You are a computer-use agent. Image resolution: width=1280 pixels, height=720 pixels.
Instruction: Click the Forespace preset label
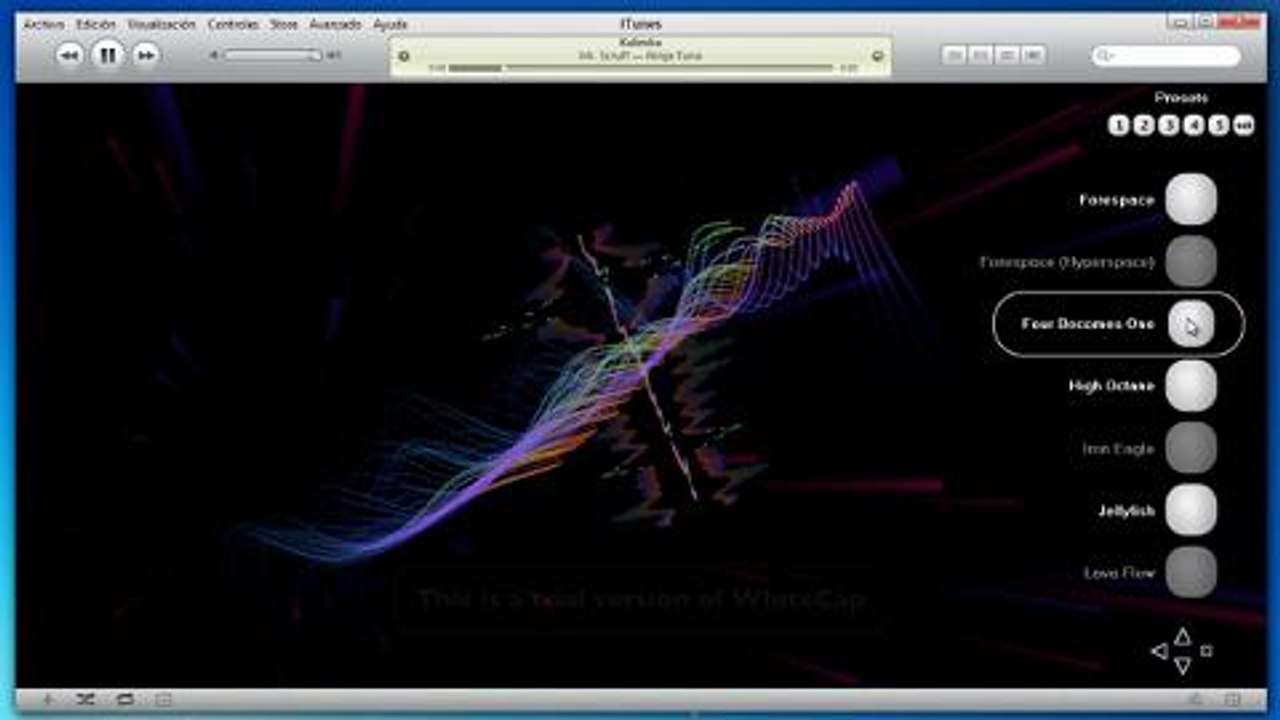1116,200
